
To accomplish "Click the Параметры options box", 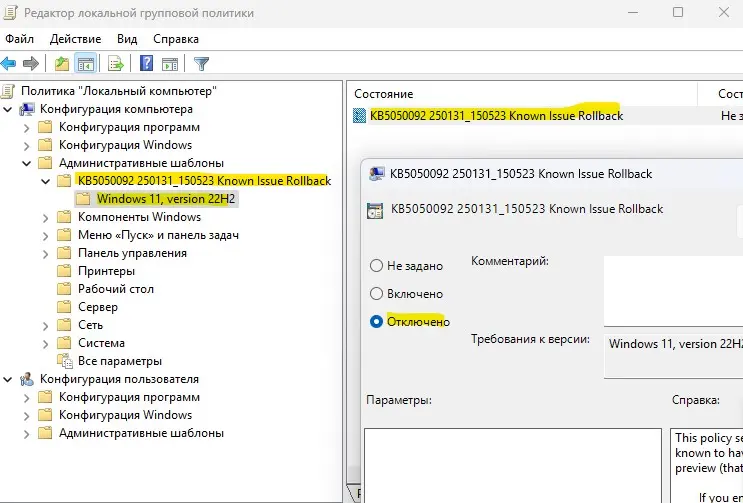I will pos(513,466).
